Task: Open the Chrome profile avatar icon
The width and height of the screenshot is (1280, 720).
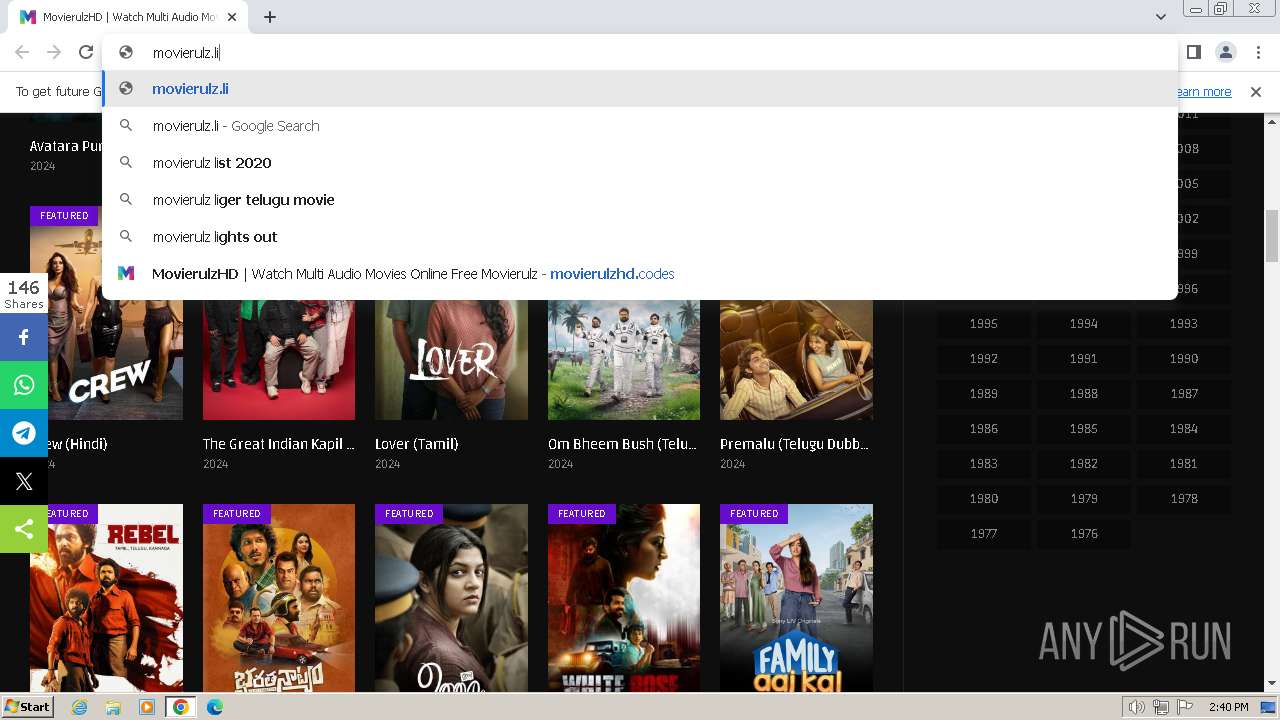Action: click(1225, 52)
